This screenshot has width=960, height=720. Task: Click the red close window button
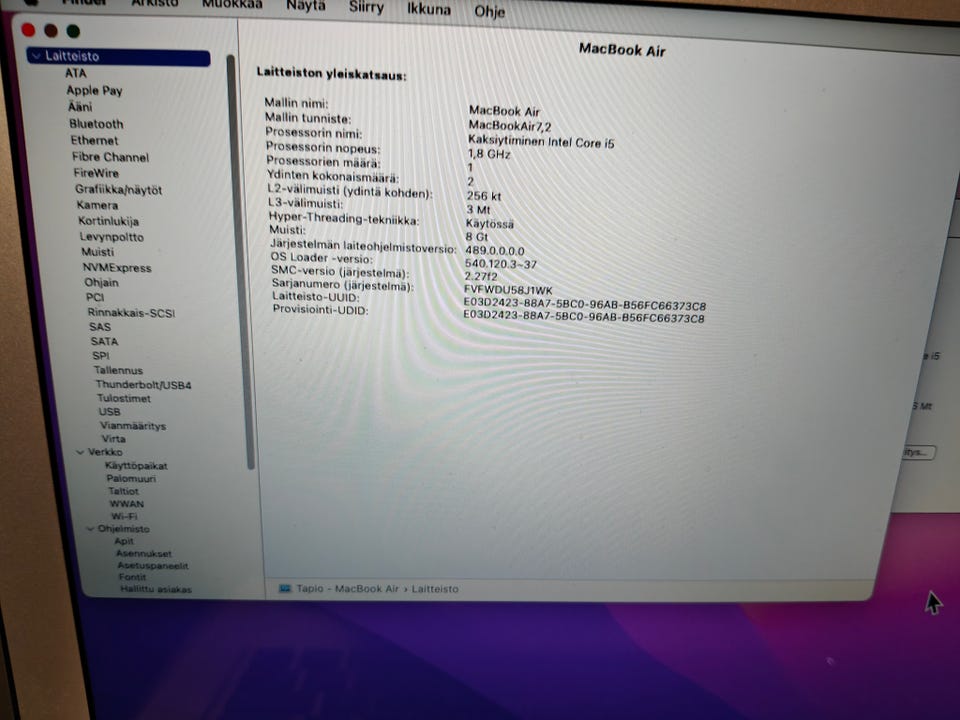pos(28,29)
